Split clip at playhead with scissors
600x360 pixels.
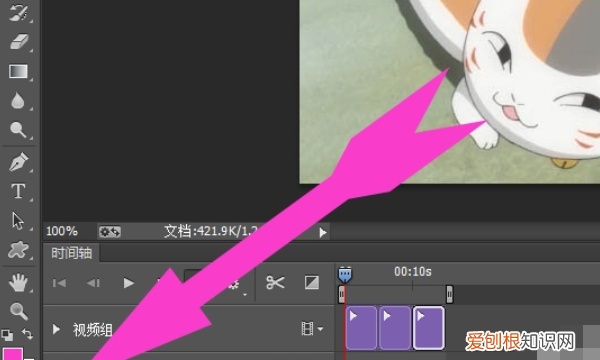point(275,283)
